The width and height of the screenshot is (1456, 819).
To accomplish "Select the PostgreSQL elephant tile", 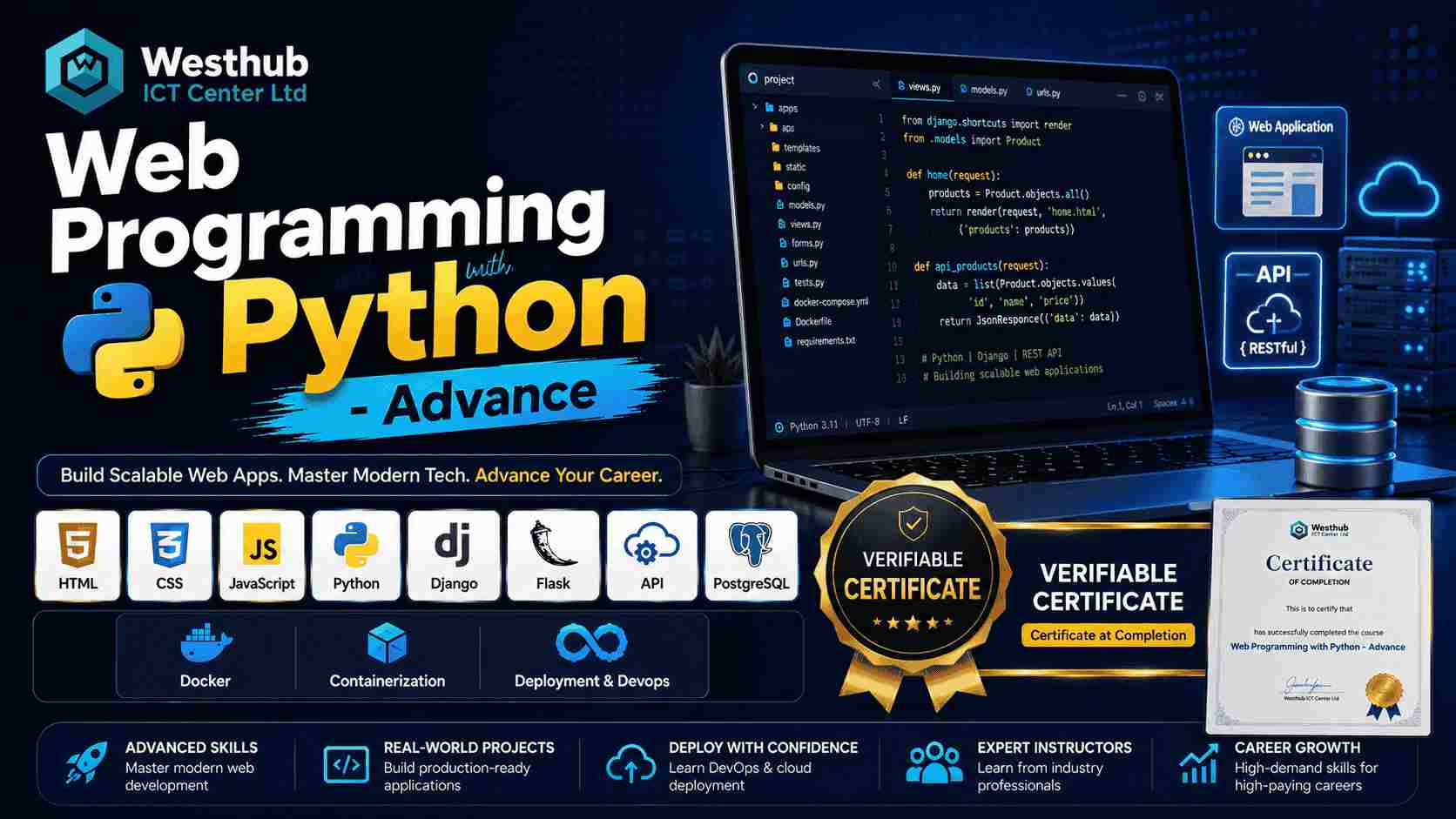I will coord(752,555).
